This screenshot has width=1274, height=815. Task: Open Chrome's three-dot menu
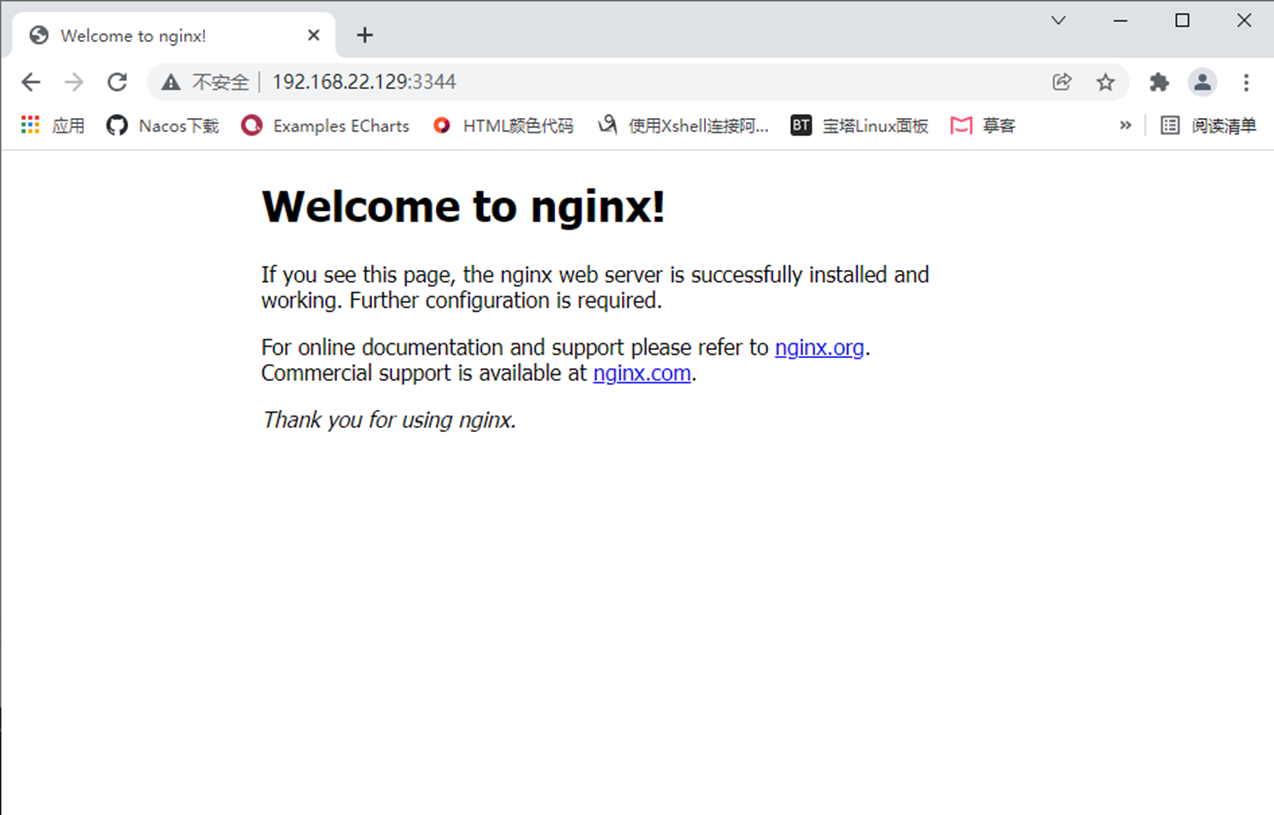pyautogui.click(x=1246, y=82)
